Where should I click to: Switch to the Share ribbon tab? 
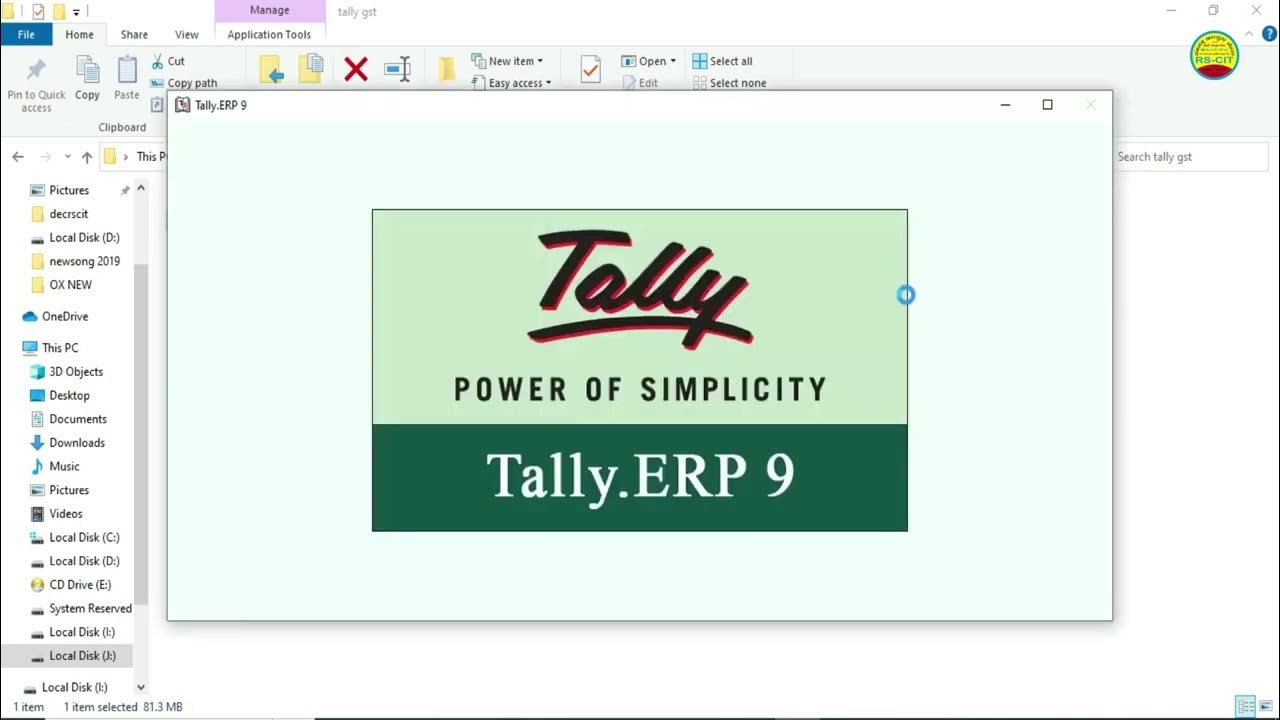click(134, 34)
